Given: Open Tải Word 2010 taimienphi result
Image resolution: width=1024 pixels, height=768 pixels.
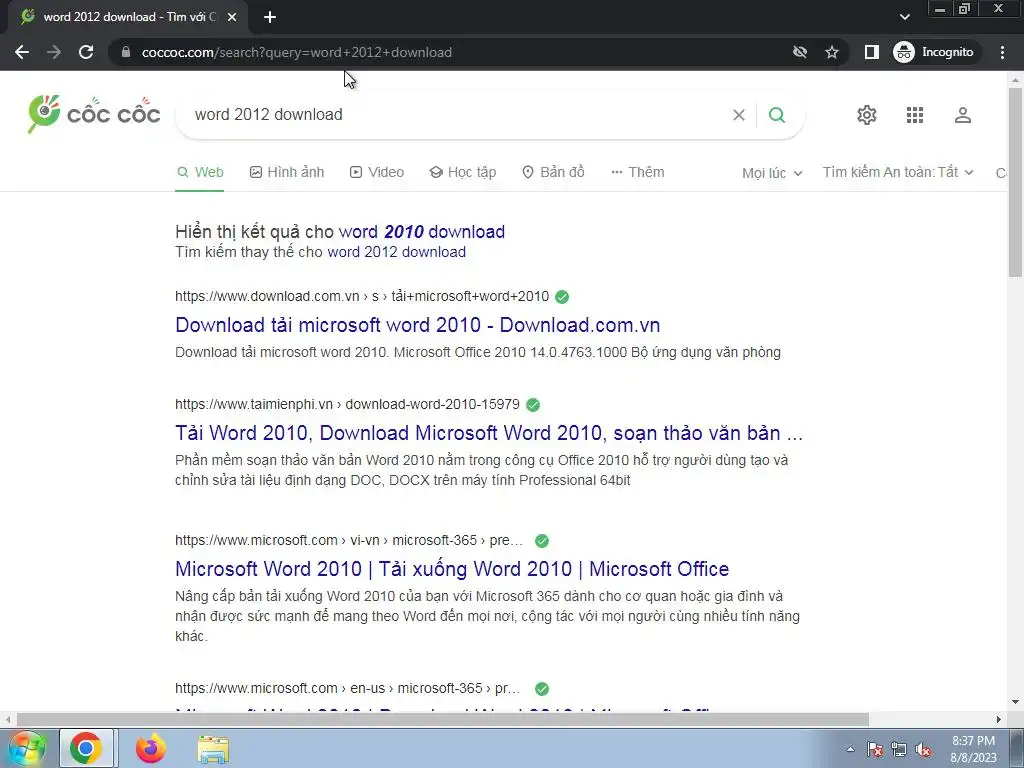Looking at the screenshot, I should [488, 433].
